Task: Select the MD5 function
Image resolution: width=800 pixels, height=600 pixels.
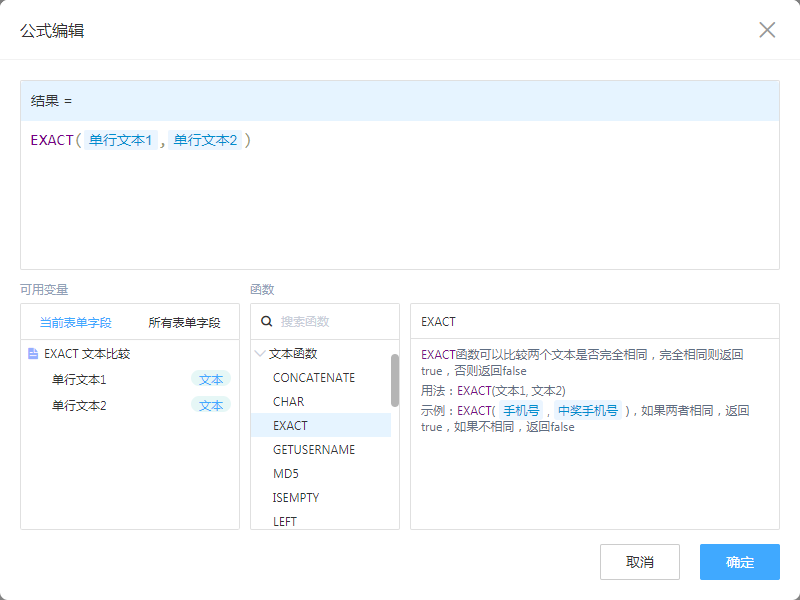Action: coord(286,474)
